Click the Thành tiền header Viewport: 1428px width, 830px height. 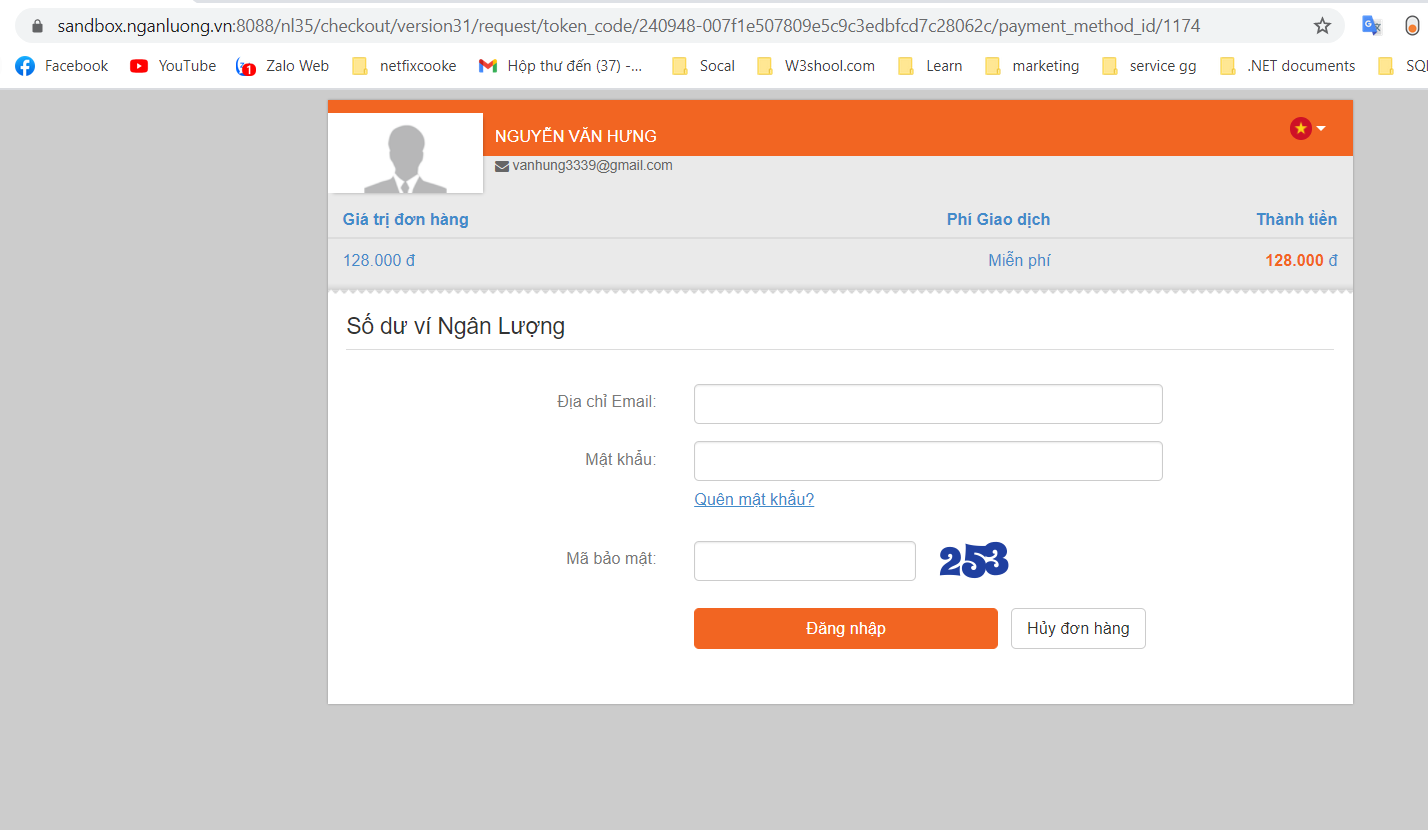pos(1296,219)
